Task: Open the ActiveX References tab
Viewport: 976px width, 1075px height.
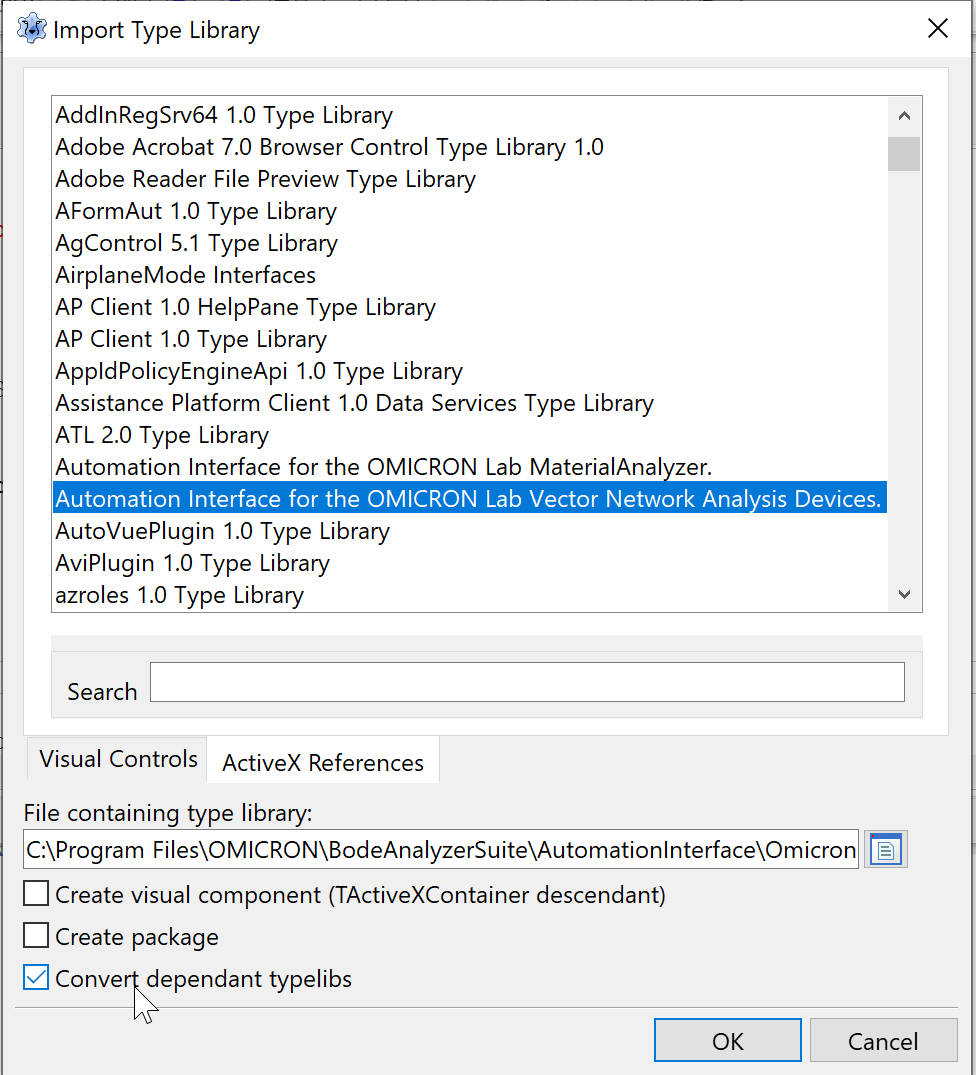Action: click(323, 762)
